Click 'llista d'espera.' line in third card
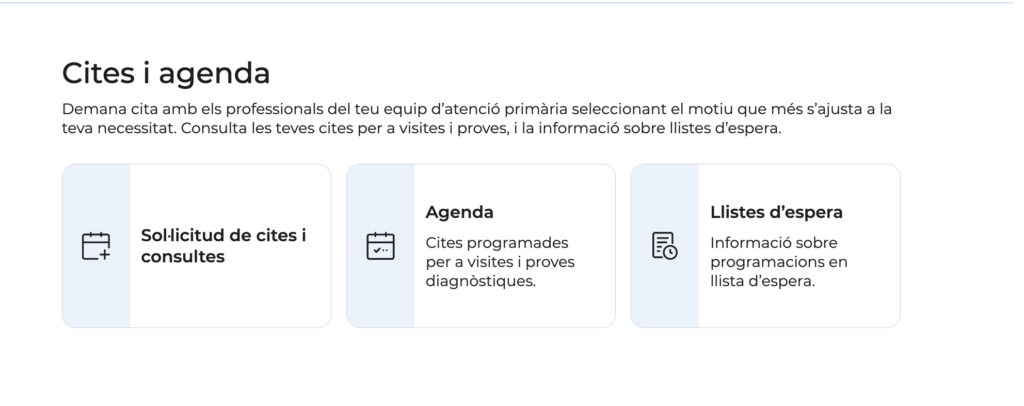The image size is (1024, 406). (x=762, y=282)
